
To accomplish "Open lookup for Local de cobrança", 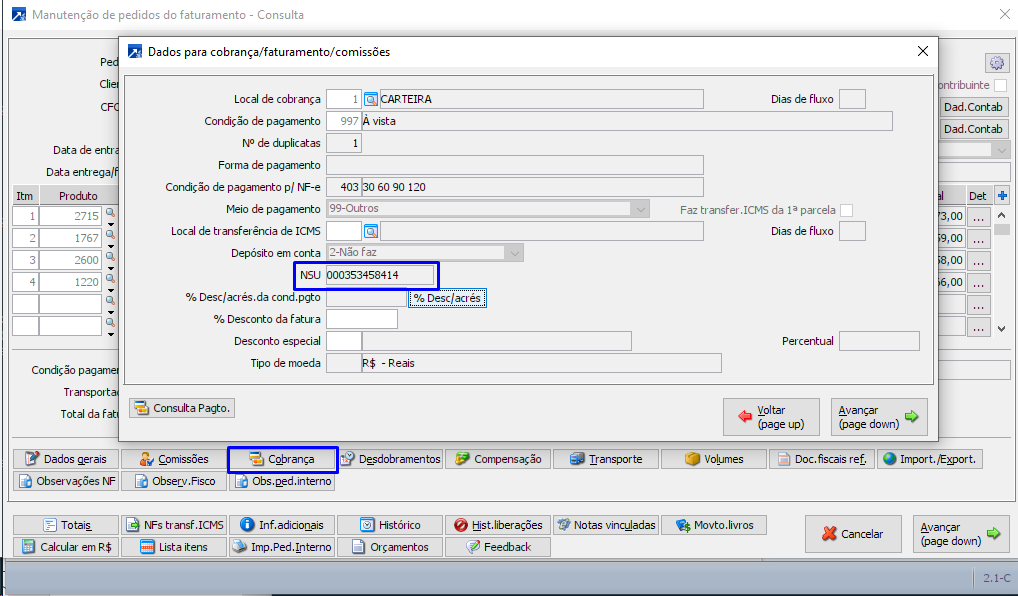I will pyautogui.click(x=370, y=99).
